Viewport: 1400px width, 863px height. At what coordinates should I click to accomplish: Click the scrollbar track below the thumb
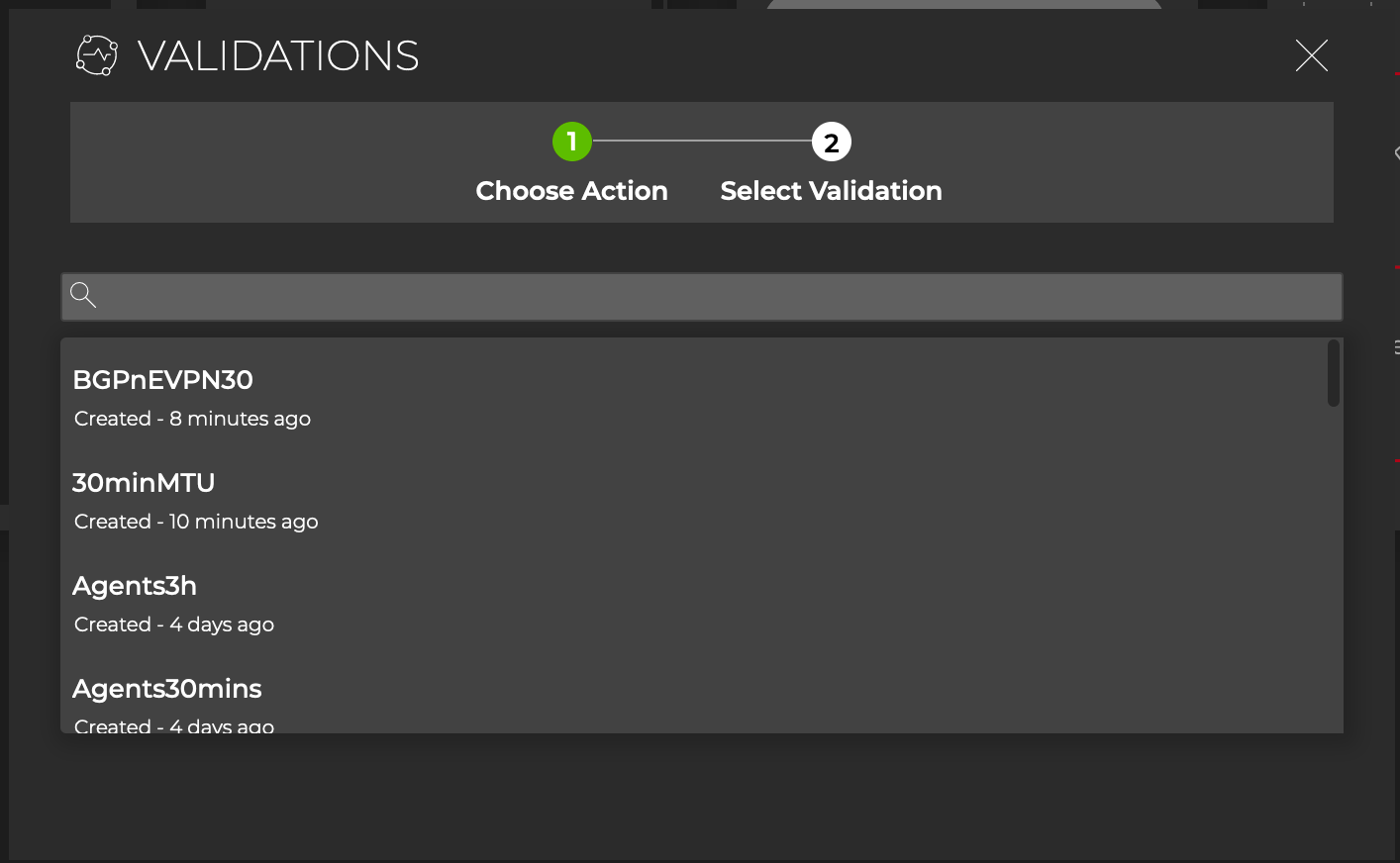[1334, 574]
